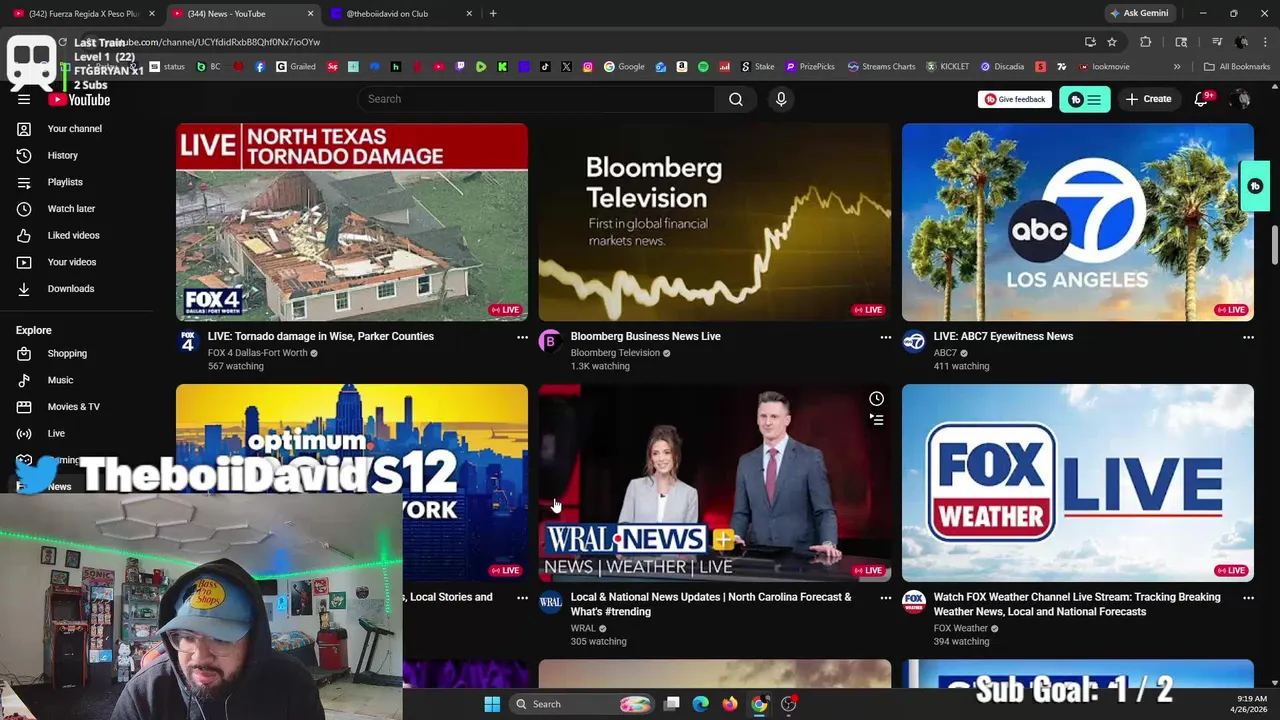Open LIVE: Tornado damage title link

click(x=321, y=337)
